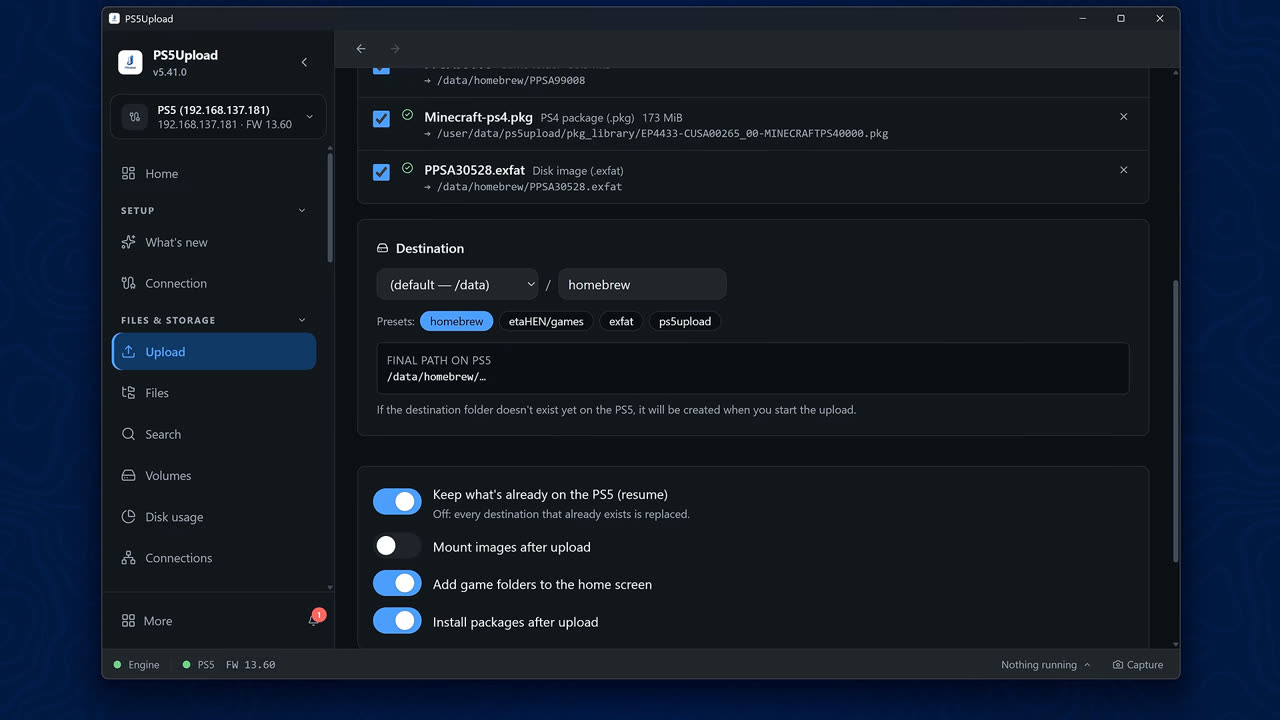Click the forward navigation arrow
The height and width of the screenshot is (720, 1280).
[x=395, y=48]
